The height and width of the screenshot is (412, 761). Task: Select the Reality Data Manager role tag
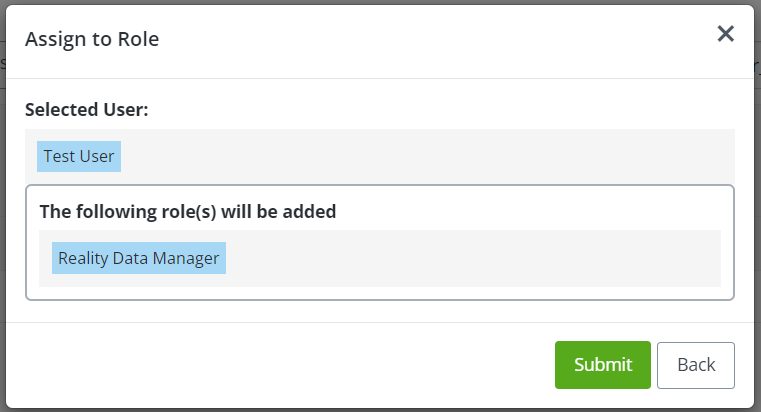pyautogui.click(x=139, y=258)
